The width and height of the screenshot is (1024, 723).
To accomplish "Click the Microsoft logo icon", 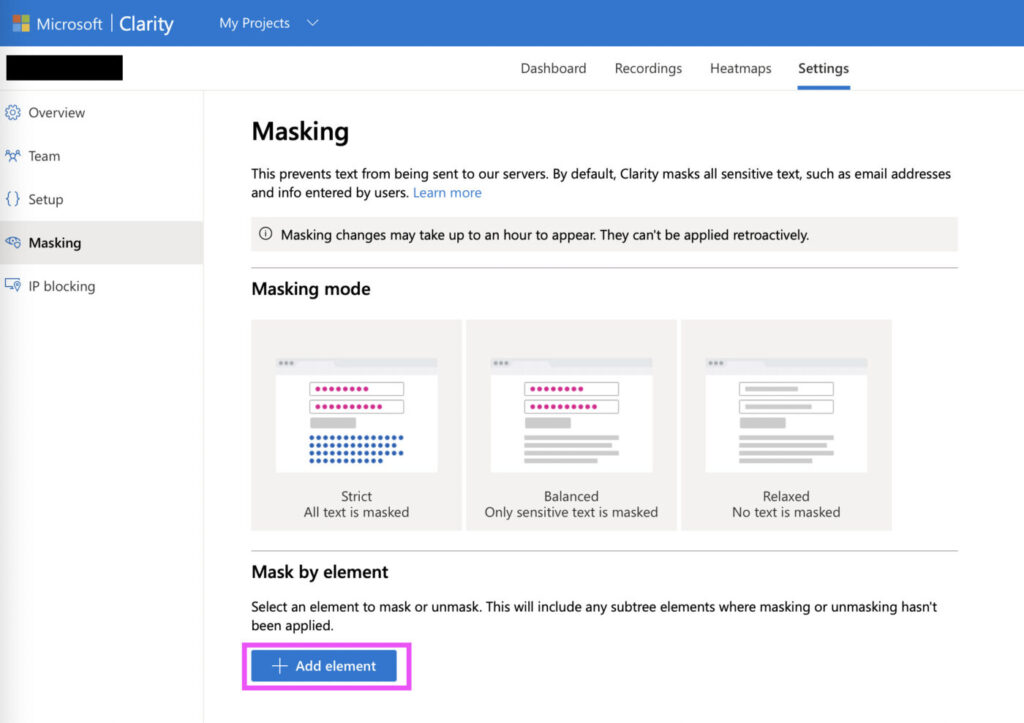I will click(x=21, y=24).
